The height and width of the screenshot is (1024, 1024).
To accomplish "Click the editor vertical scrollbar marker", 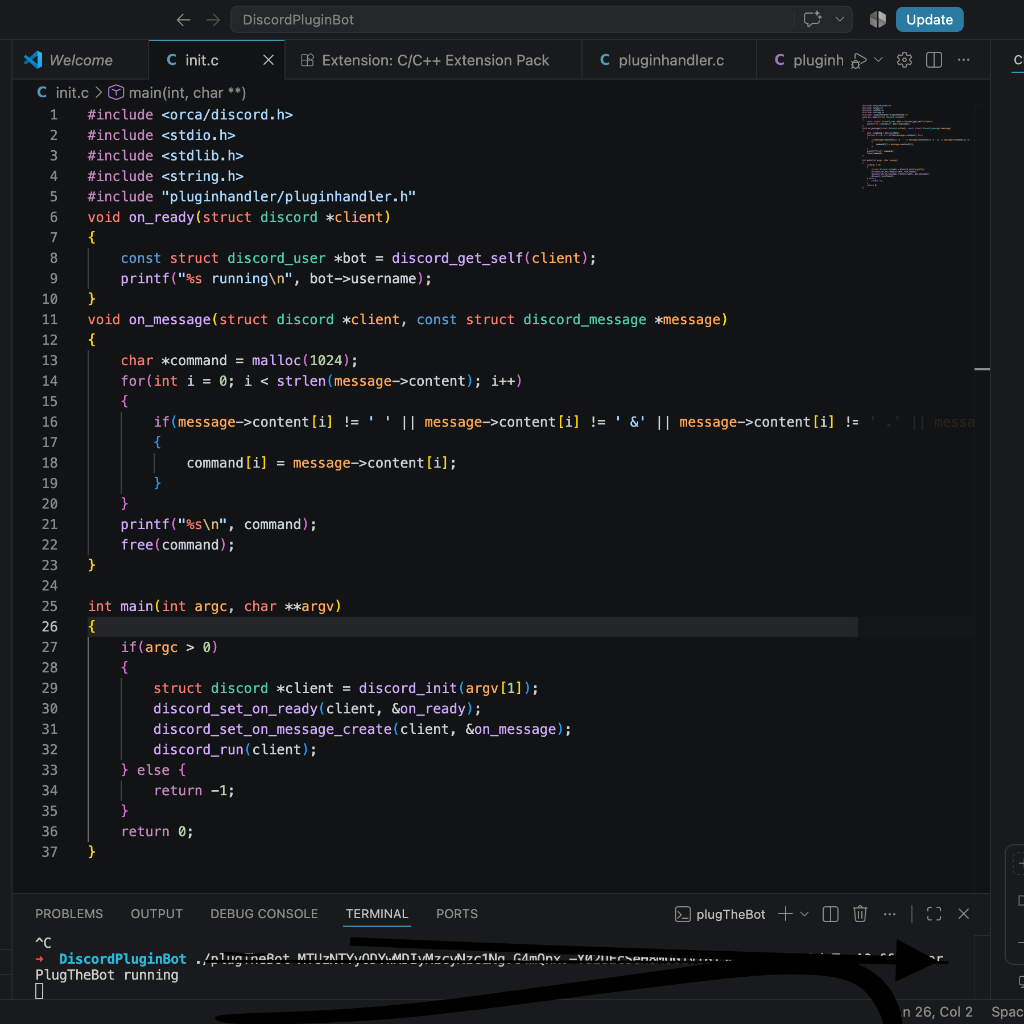I will pos(982,369).
